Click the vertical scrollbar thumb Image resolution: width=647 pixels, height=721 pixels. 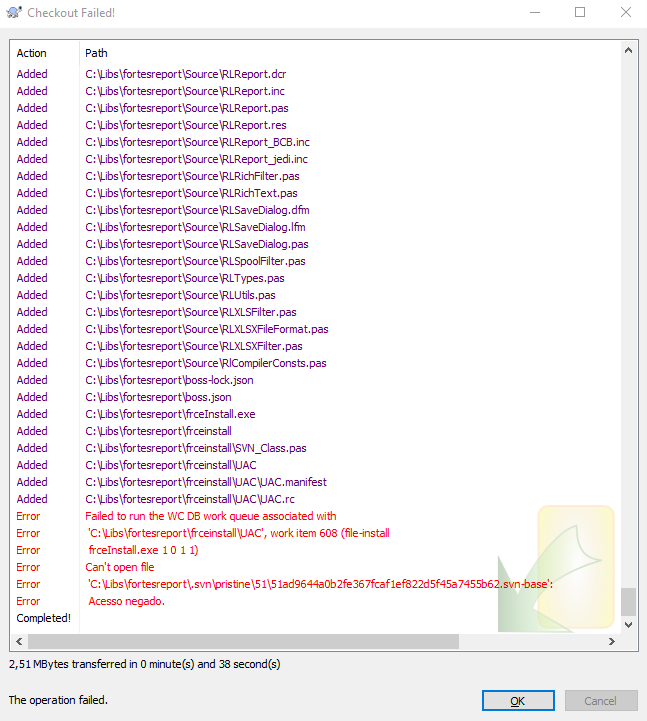[628, 601]
